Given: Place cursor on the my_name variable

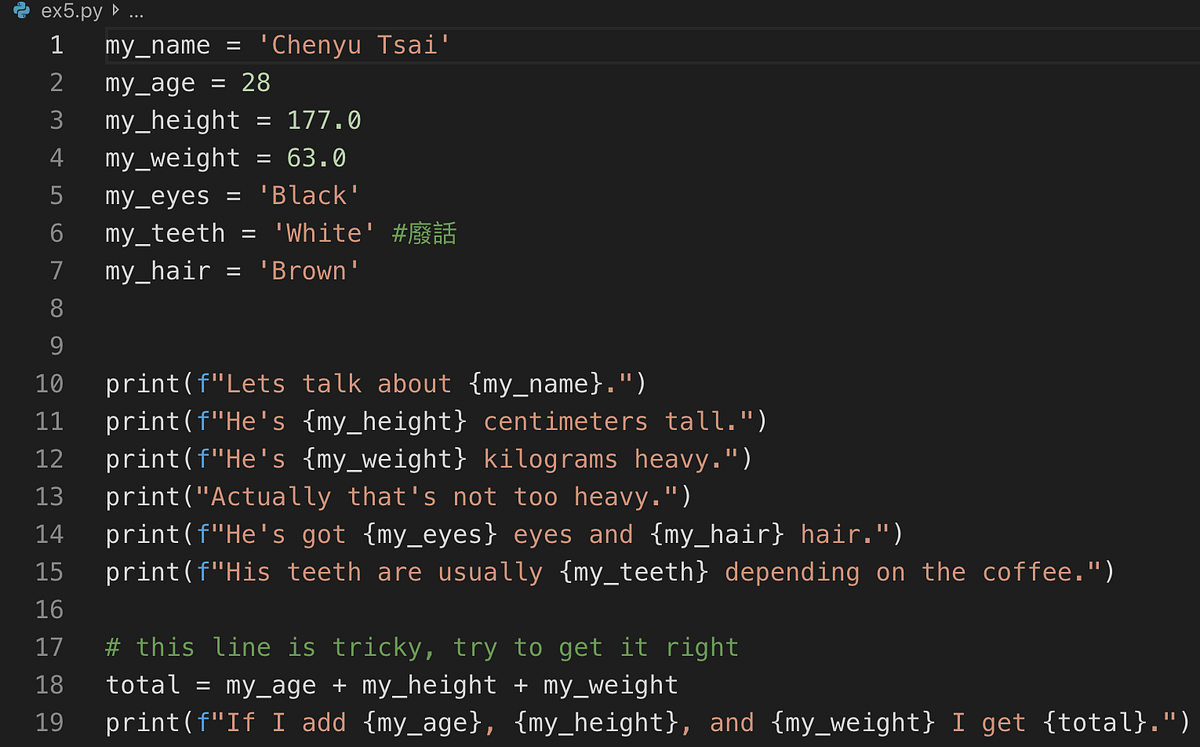Looking at the screenshot, I should point(157,44).
